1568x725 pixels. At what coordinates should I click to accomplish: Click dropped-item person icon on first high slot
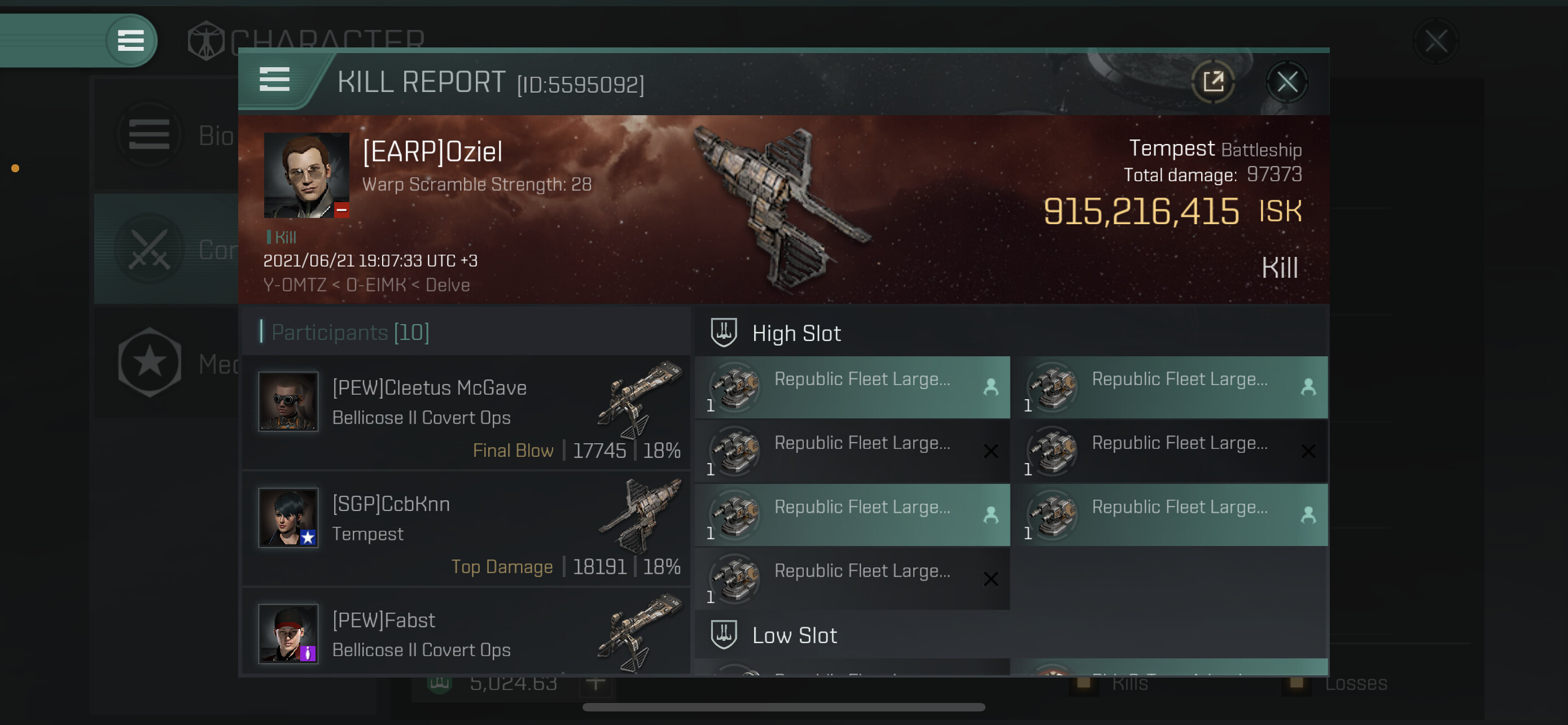[991, 387]
